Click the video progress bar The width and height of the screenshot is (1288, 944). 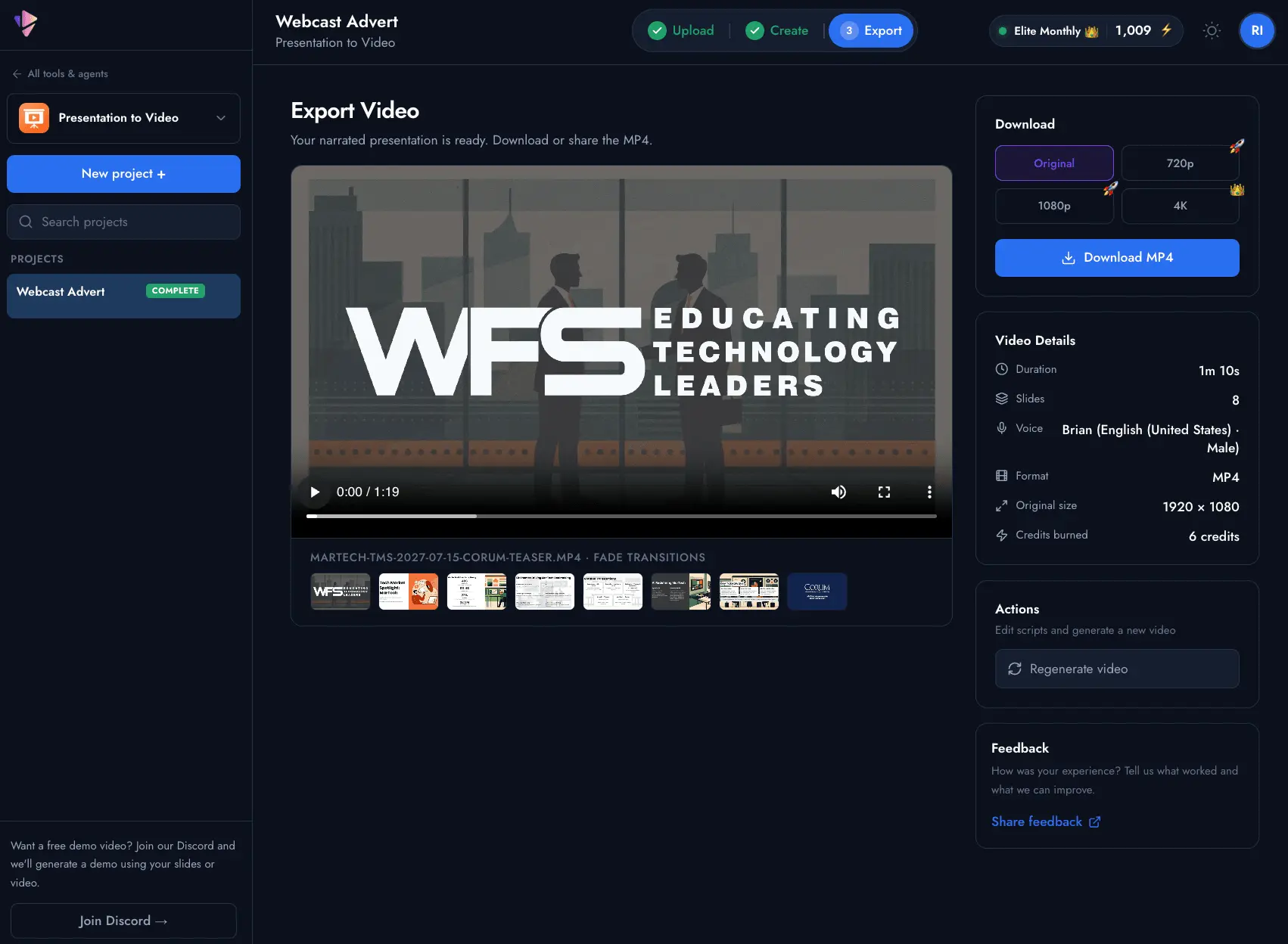click(621, 516)
